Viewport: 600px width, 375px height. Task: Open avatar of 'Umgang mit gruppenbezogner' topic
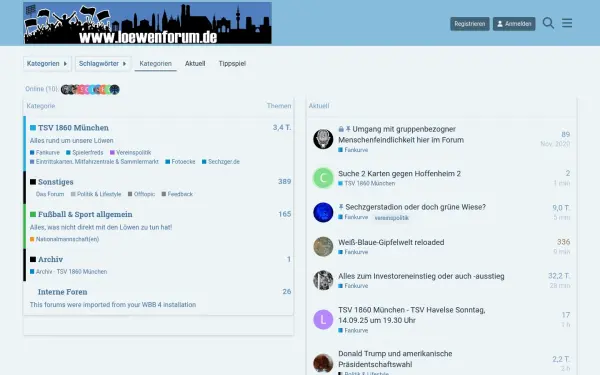point(323,139)
